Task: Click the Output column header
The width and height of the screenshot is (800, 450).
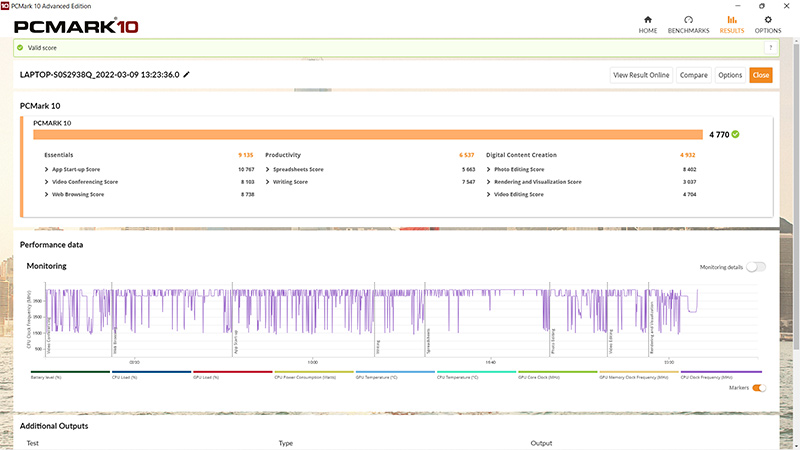Action: click(541, 443)
